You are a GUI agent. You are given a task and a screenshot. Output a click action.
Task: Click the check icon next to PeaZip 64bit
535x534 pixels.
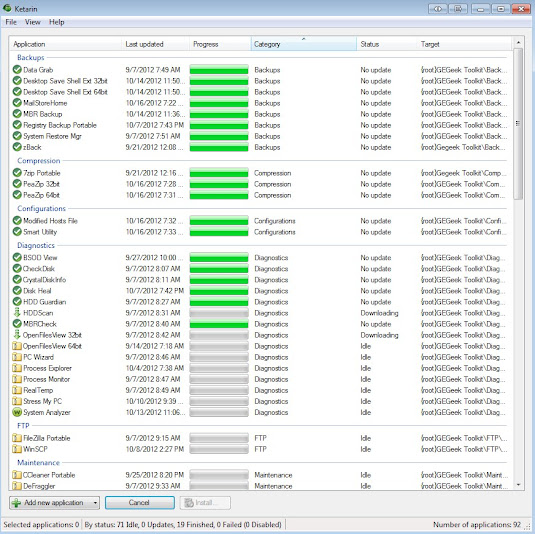pyautogui.click(x=17, y=195)
